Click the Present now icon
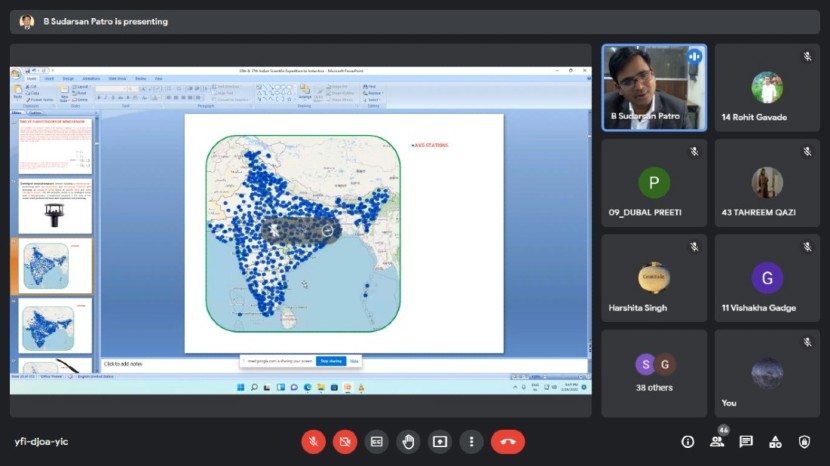 click(440, 441)
